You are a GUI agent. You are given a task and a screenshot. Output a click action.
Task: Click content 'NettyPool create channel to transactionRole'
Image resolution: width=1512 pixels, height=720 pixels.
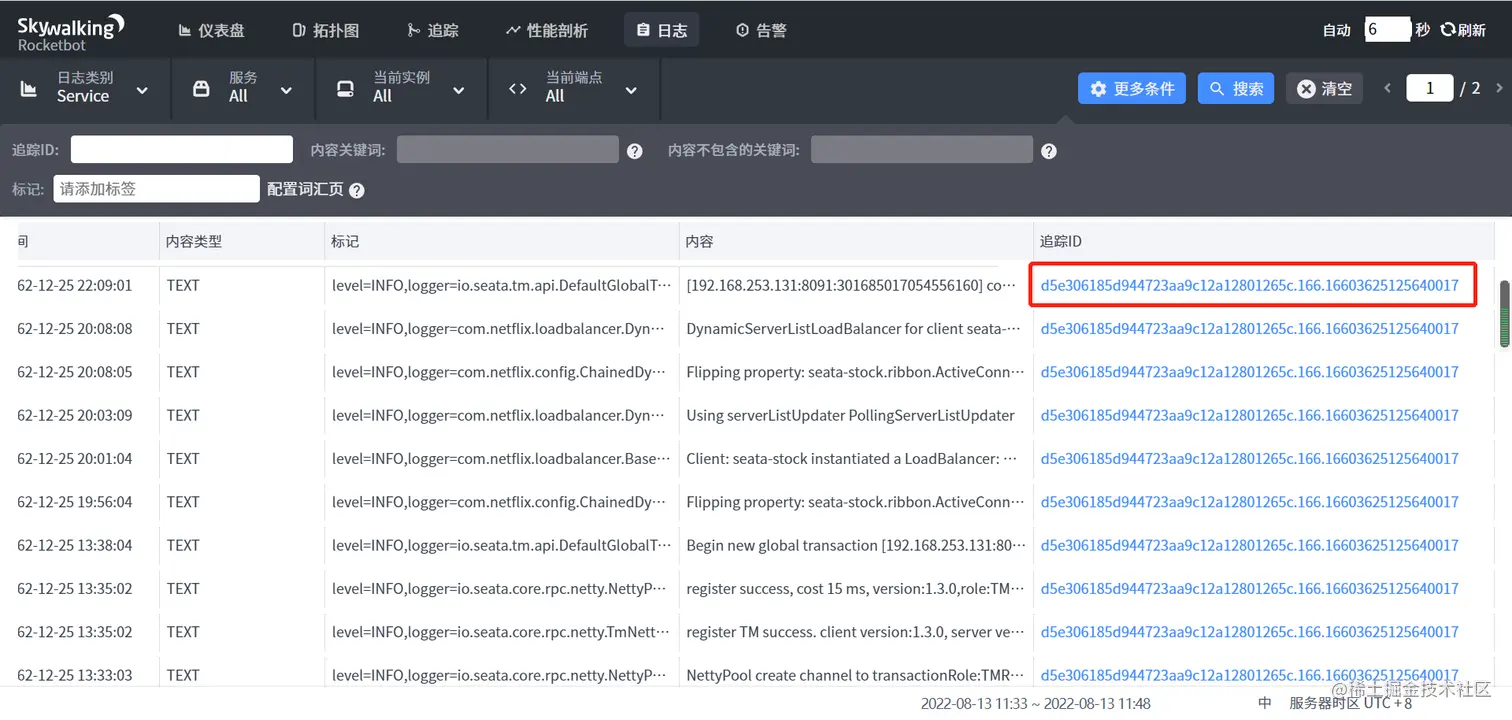[x=855, y=675]
